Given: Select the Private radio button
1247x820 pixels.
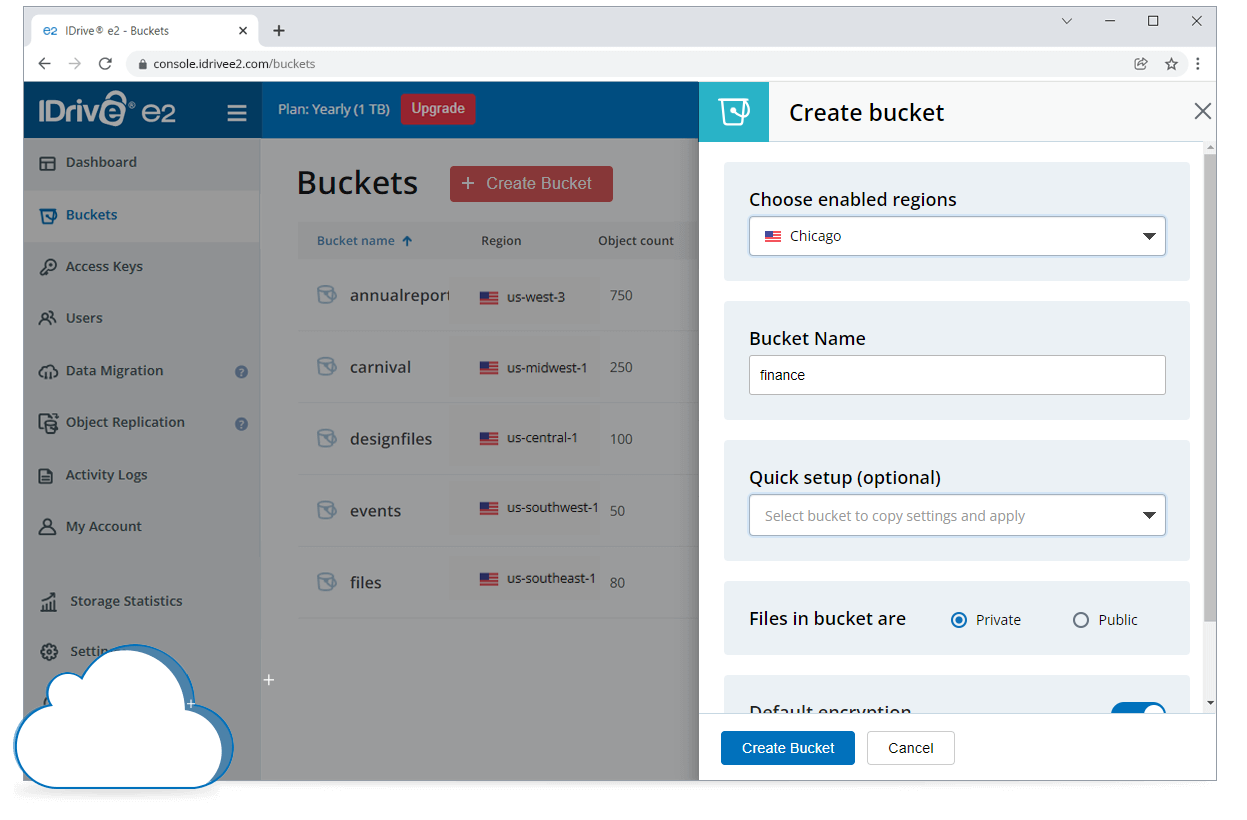Looking at the screenshot, I should pos(959,620).
